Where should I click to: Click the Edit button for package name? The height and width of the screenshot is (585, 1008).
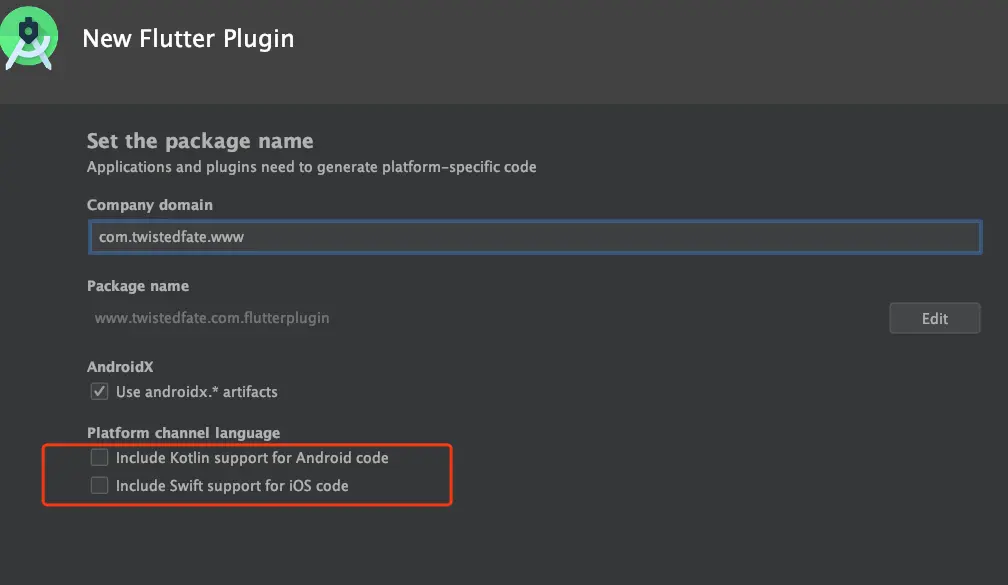[x=935, y=318]
